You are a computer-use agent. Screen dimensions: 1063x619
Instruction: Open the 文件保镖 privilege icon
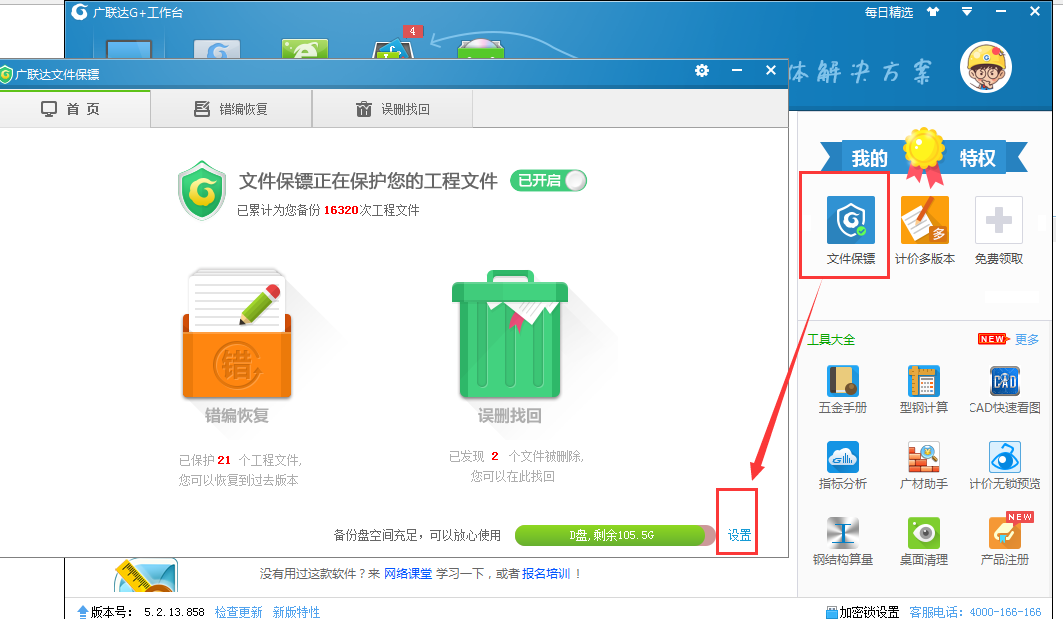click(851, 220)
